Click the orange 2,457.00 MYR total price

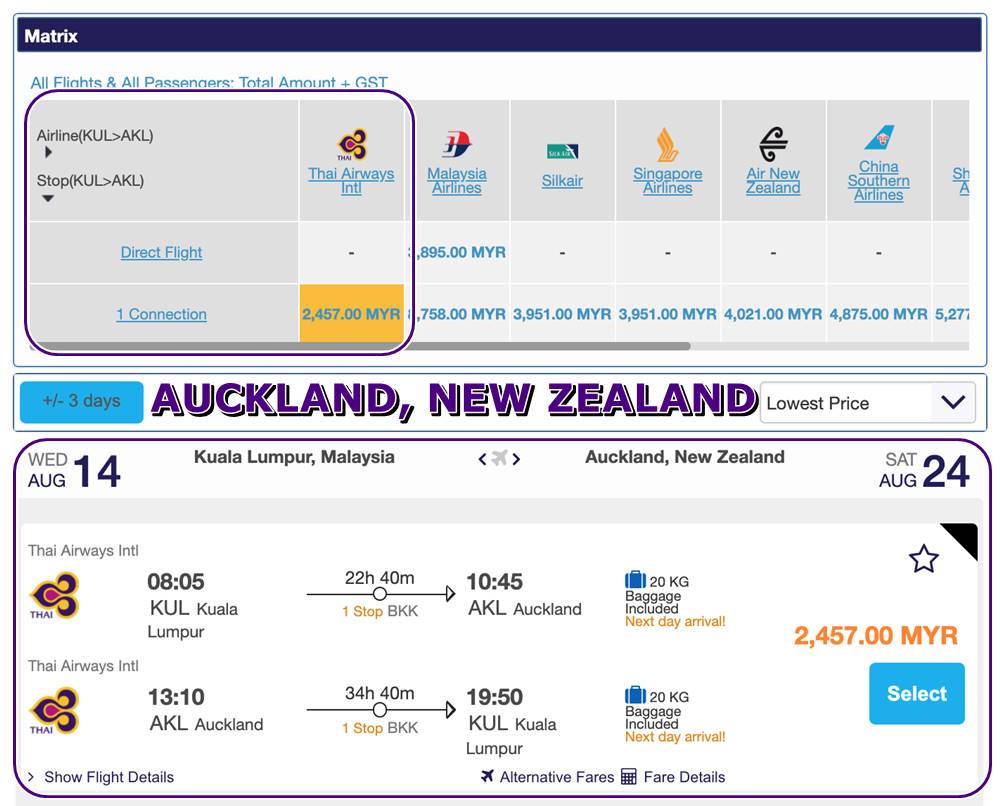pyautogui.click(x=876, y=635)
